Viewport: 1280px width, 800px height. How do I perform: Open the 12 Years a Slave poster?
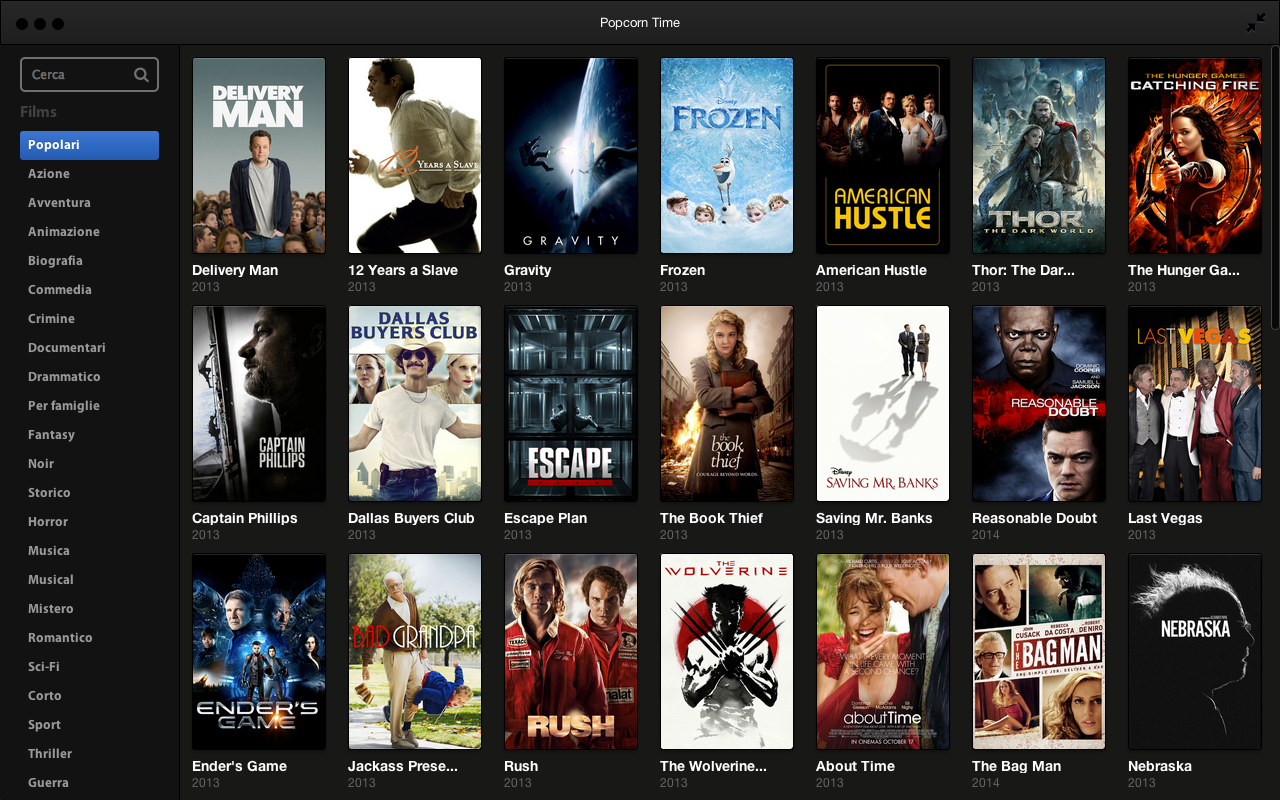coord(415,155)
